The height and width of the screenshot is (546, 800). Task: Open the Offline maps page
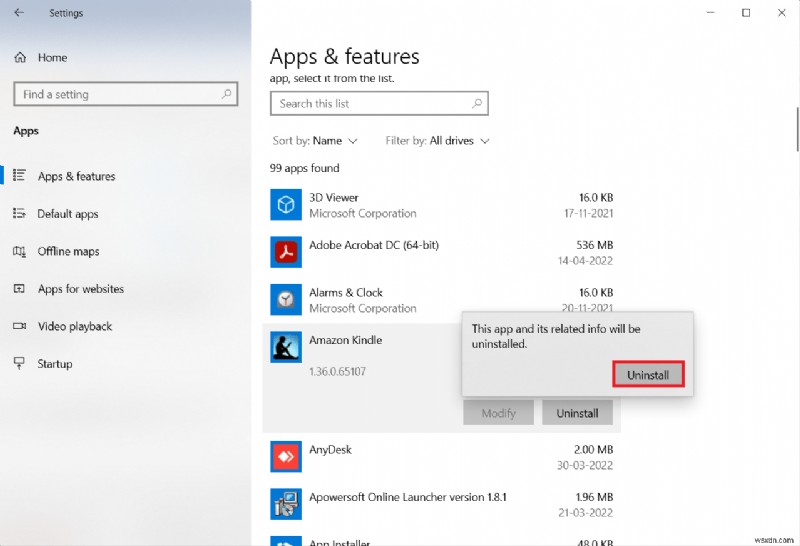(x=68, y=252)
